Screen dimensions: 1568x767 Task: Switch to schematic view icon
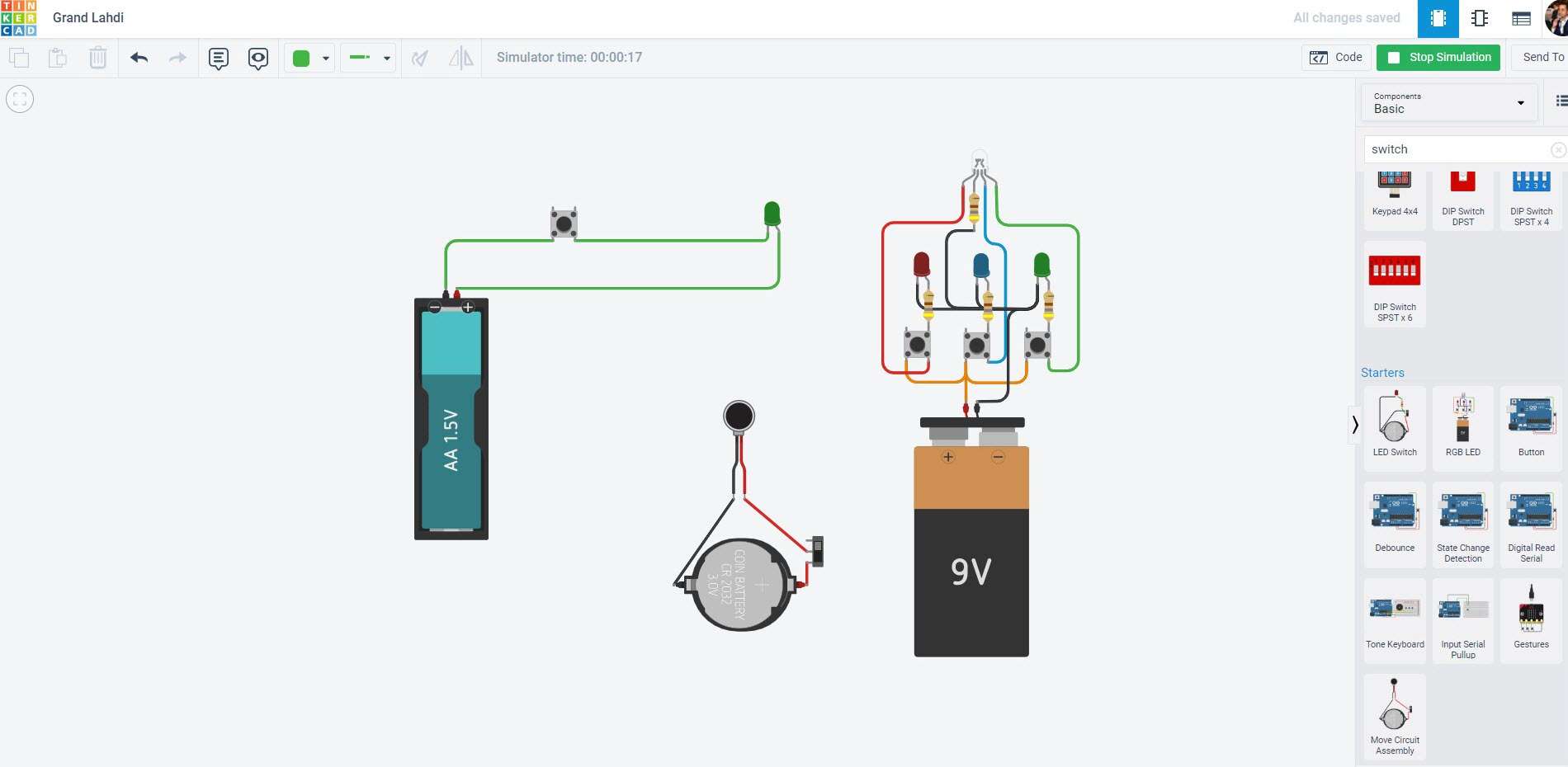[x=1480, y=18]
